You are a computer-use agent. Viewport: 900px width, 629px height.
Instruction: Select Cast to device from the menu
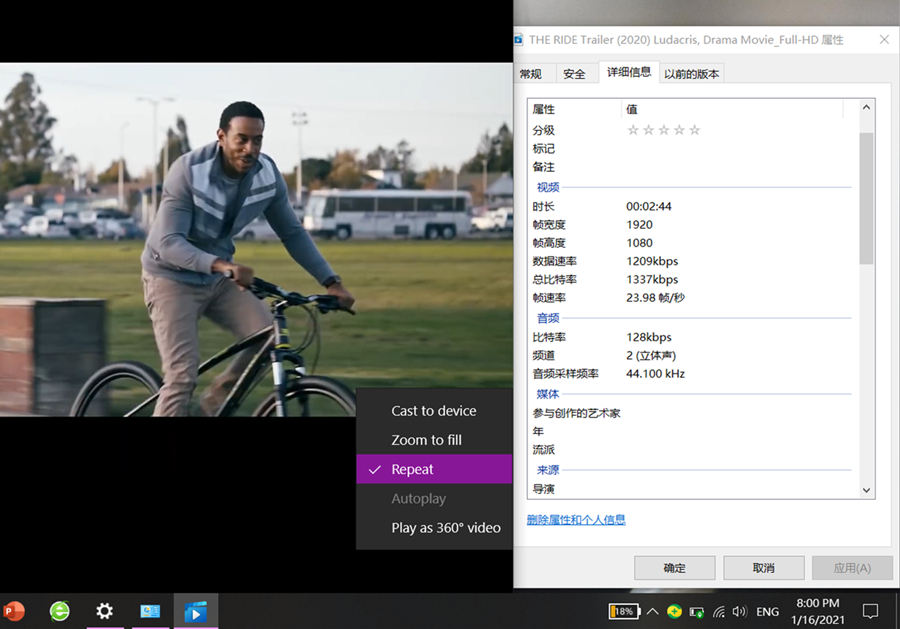coord(433,410)
